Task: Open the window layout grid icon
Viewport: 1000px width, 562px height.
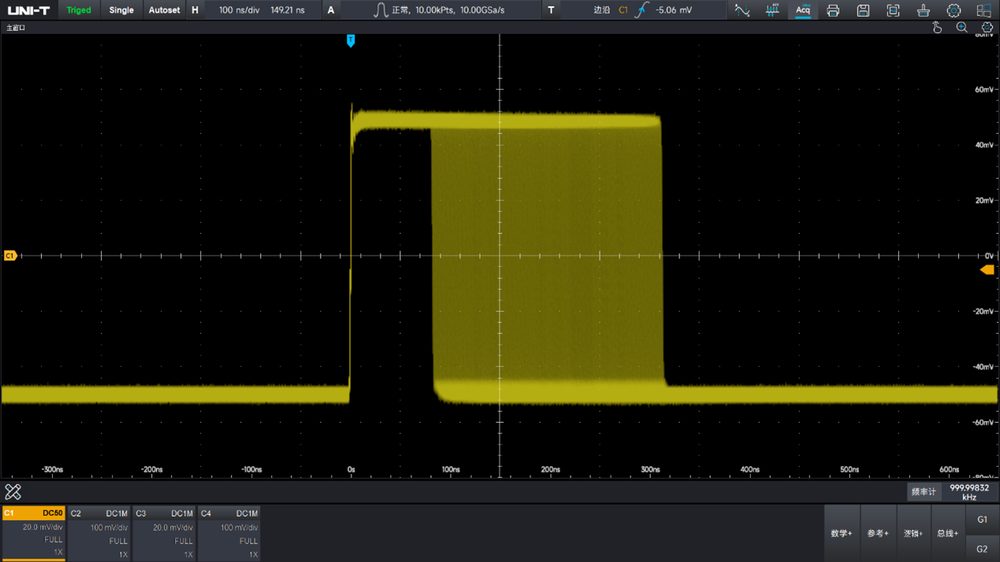Action: click(x=983, y=10)
